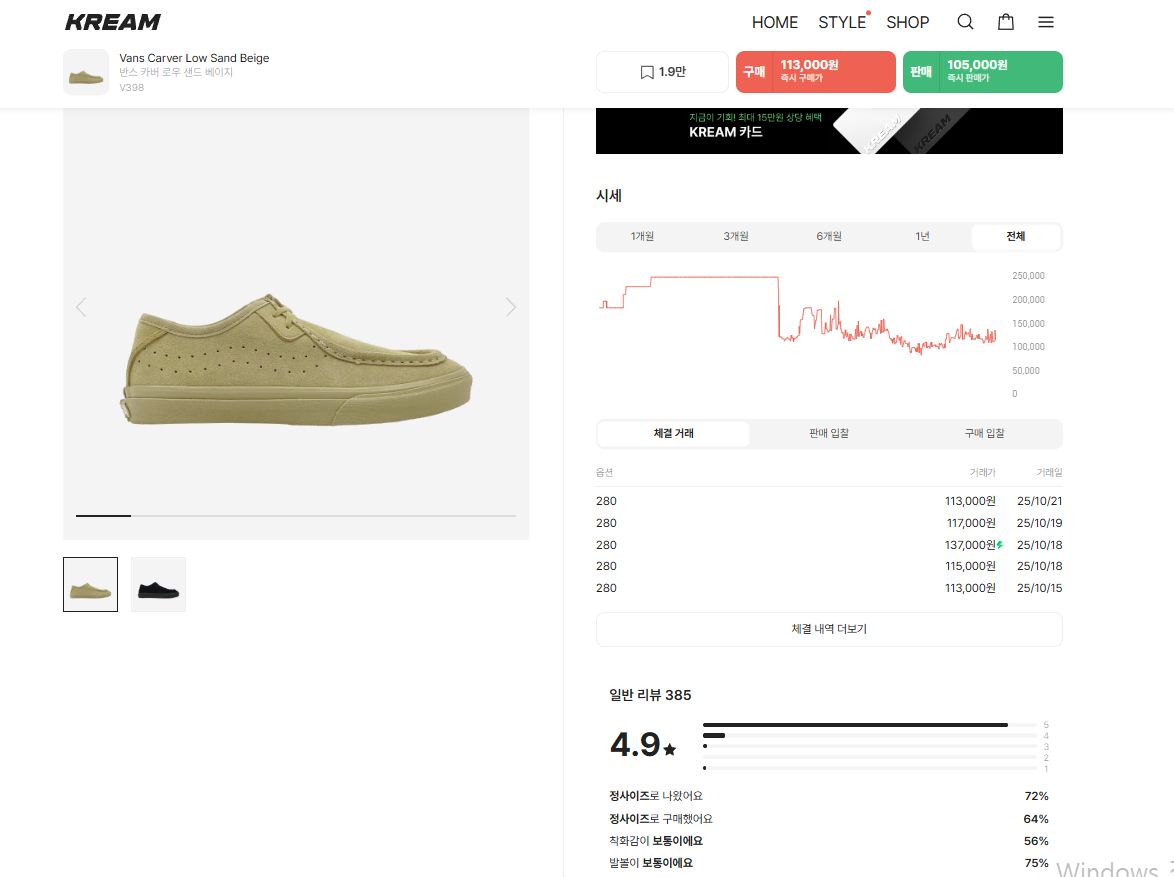Show next product image with right arrow
Image resolution: width=1174 pixels, height=877 pixels.
(510, 307)
